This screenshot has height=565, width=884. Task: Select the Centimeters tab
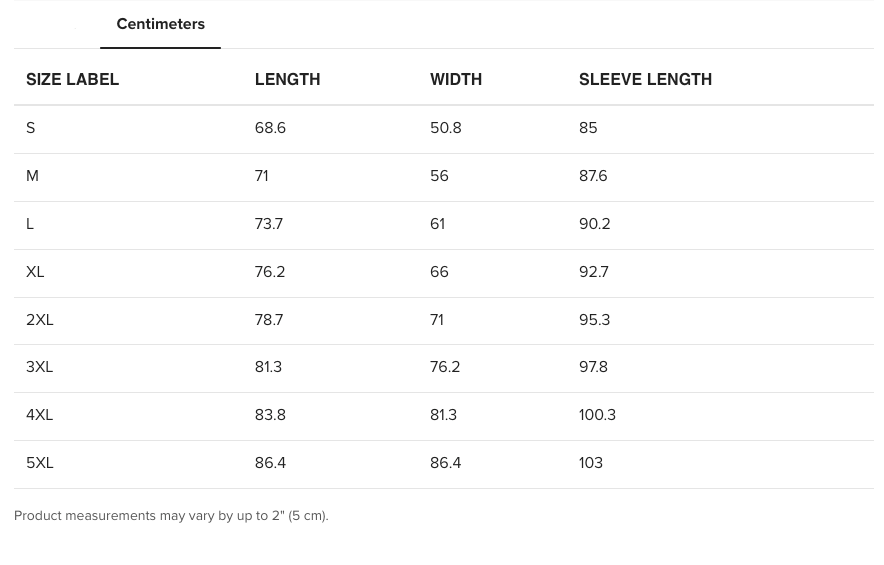pos(160,24)
